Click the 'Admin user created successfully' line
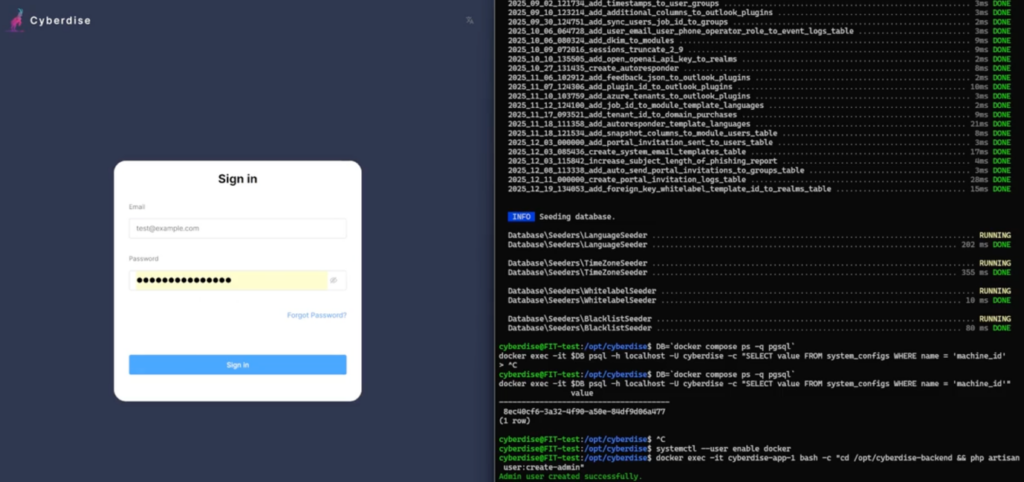Viewport: 1024px width, 482px height. coord(570,476)
